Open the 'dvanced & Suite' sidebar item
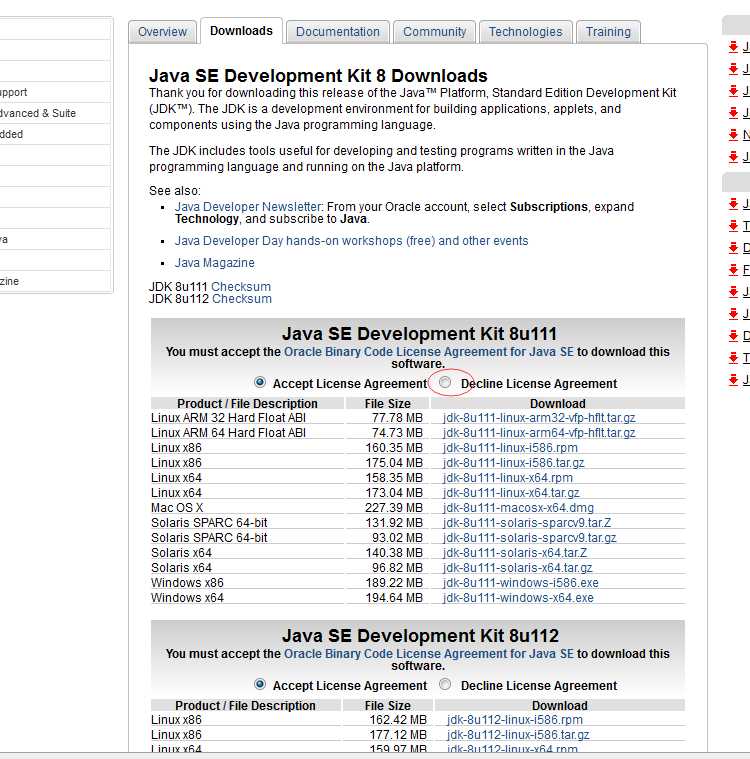 (38, 113)
